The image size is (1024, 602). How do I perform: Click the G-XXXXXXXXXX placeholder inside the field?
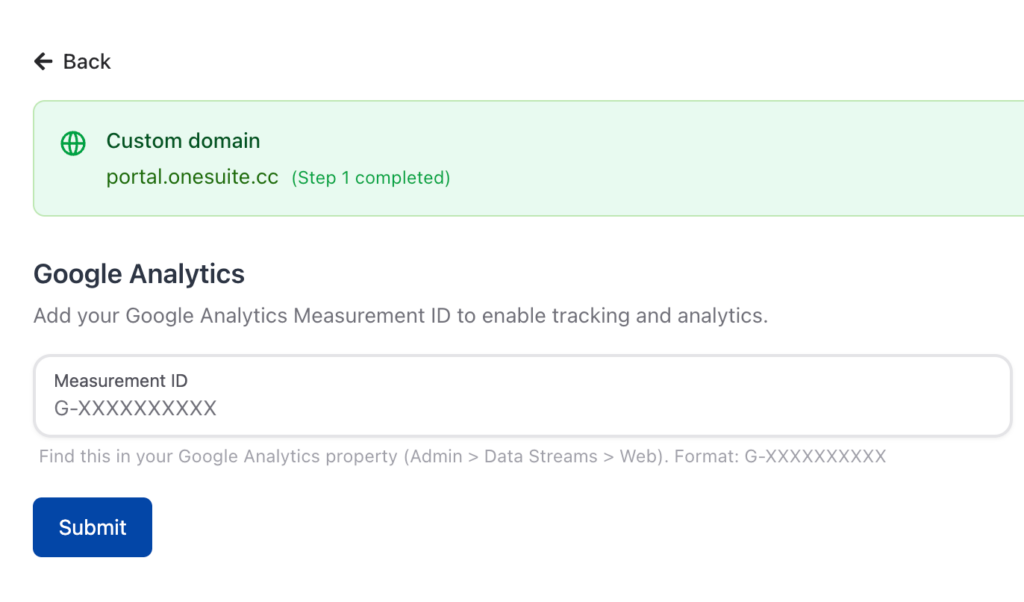135,408
